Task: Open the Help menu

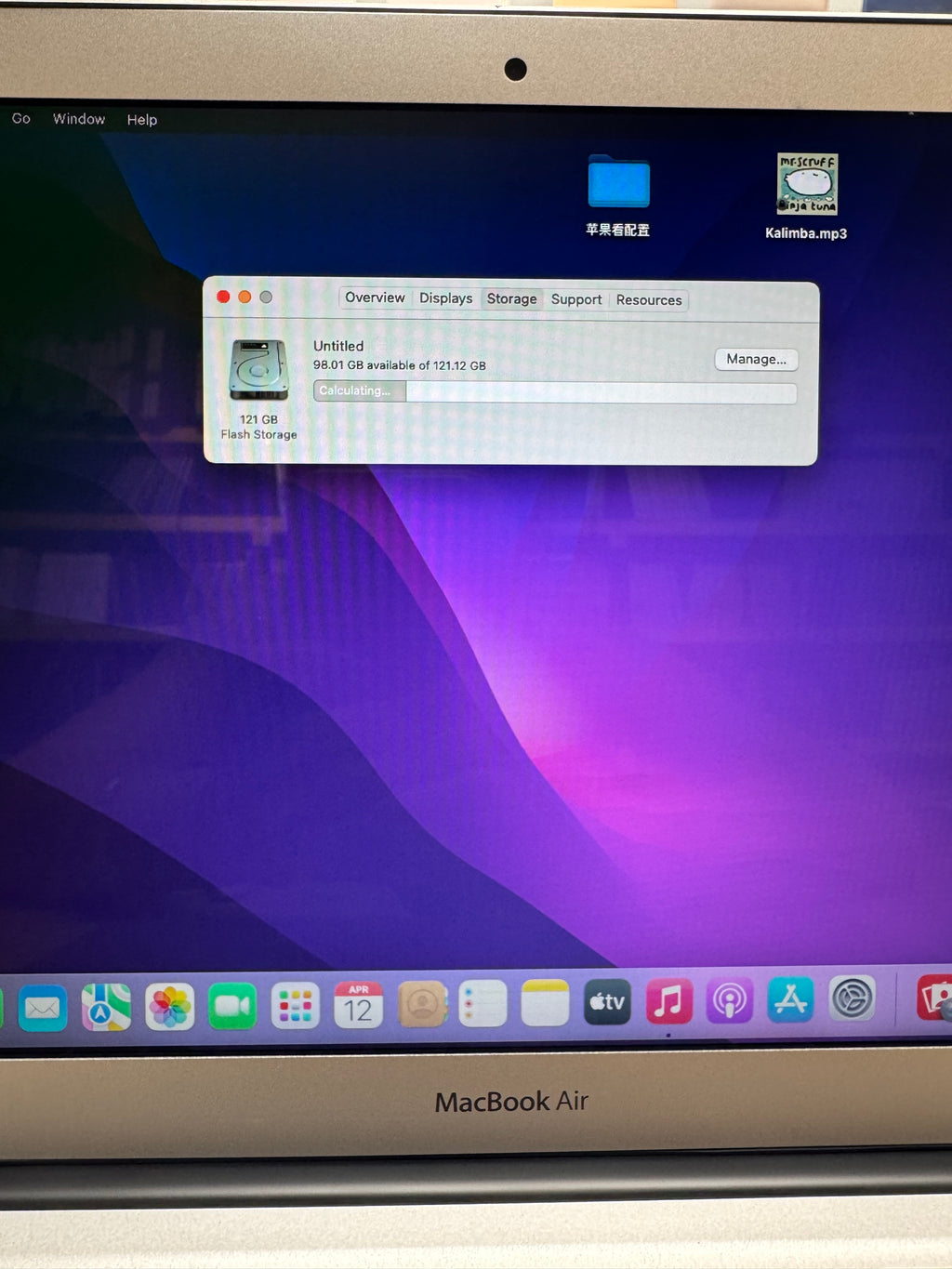Action: 142,120
